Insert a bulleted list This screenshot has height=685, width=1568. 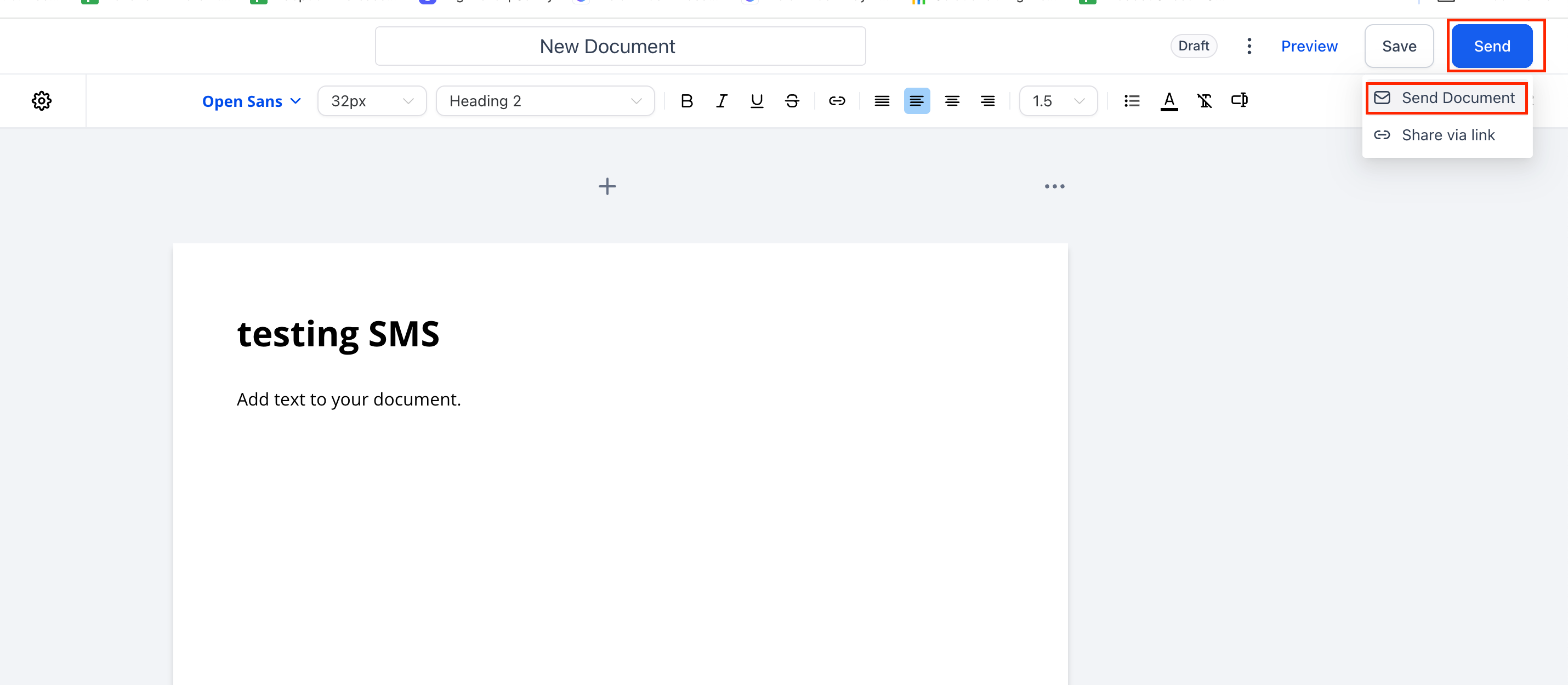pyautogui.click(x=1132, y=101)
